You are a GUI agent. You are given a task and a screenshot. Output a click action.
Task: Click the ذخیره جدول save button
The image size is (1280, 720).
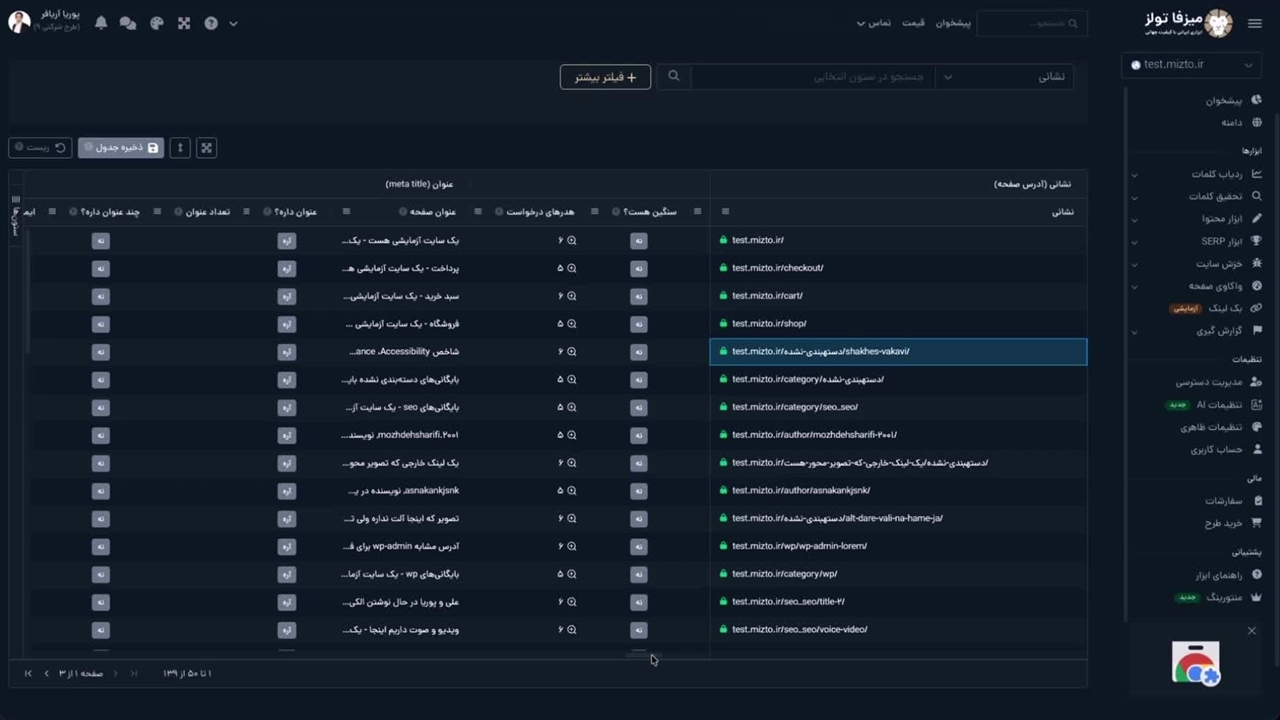click(x=121, y=147)
